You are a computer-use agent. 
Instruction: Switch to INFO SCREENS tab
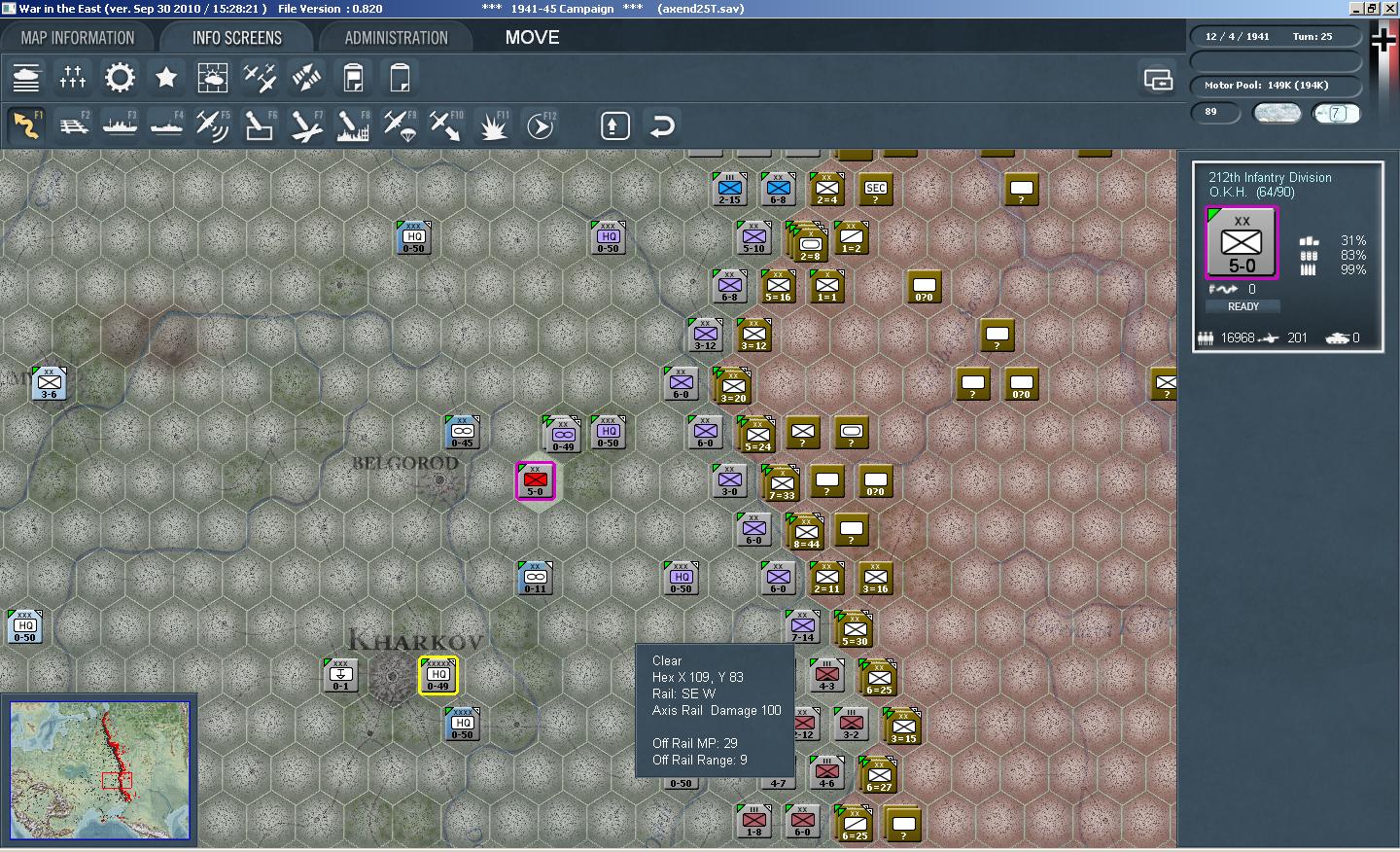click(237, 38)
